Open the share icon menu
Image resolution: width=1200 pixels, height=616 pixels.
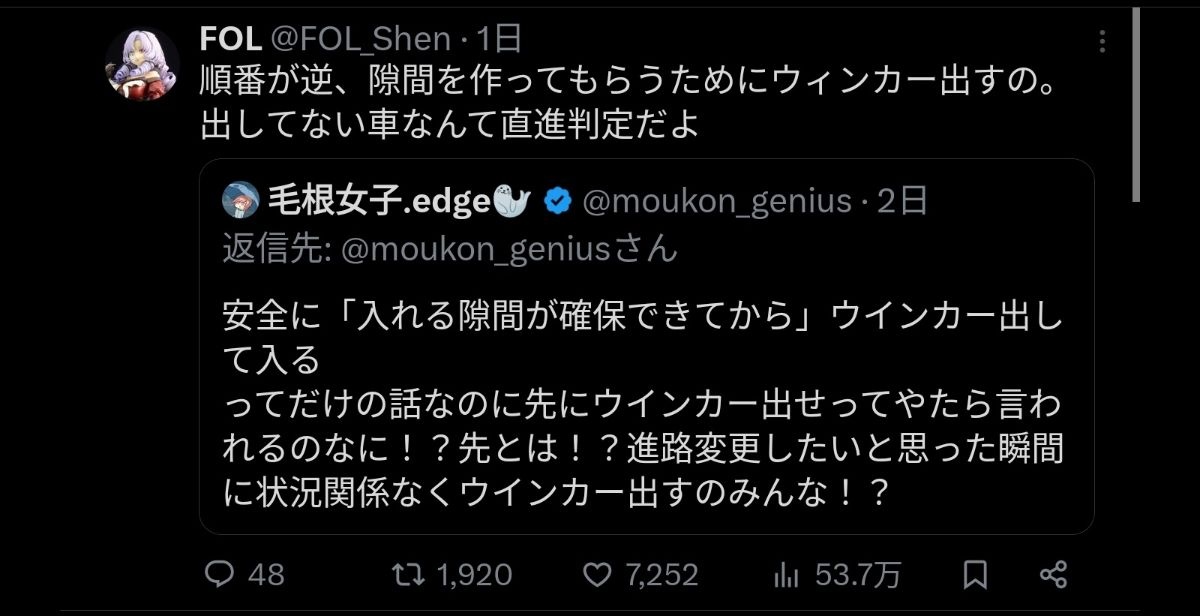[1052, 574]
